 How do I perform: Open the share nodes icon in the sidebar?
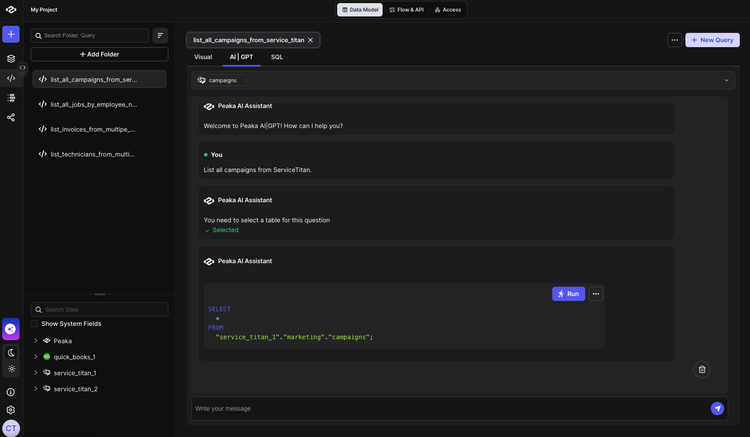[x=11, y=118]
